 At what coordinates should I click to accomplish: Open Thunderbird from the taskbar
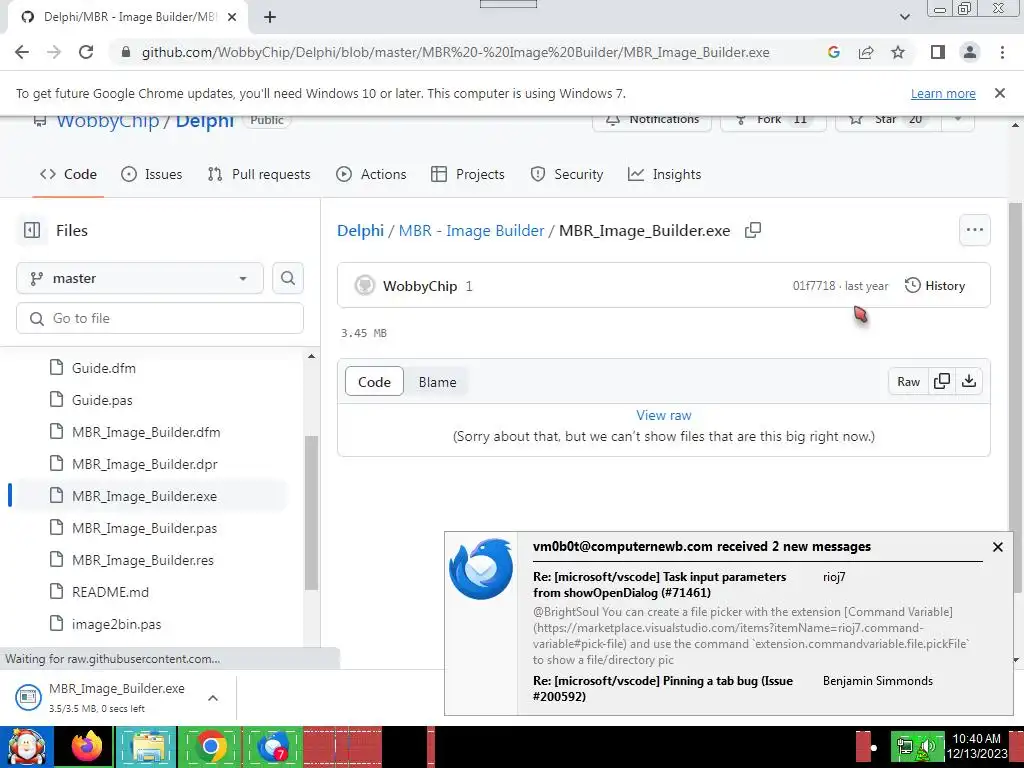273,747
